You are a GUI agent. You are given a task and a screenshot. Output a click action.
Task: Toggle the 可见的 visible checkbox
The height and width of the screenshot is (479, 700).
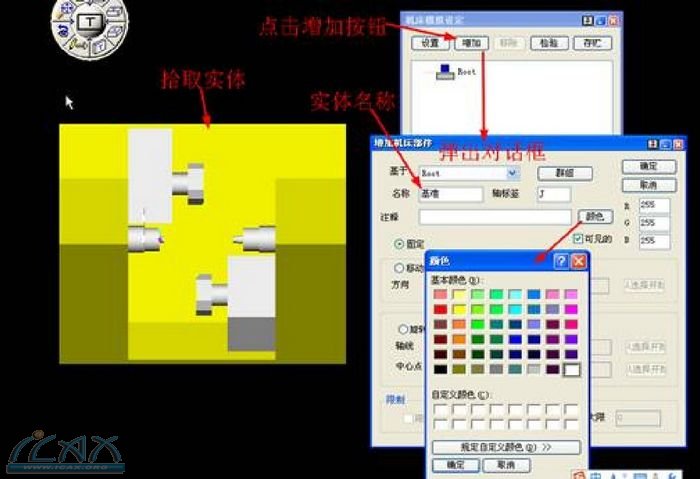click(578, 239)
